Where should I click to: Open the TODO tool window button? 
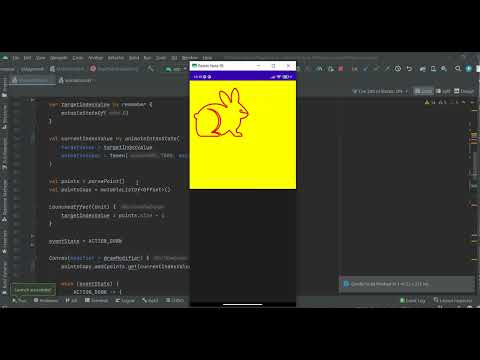tap(175, 300)
